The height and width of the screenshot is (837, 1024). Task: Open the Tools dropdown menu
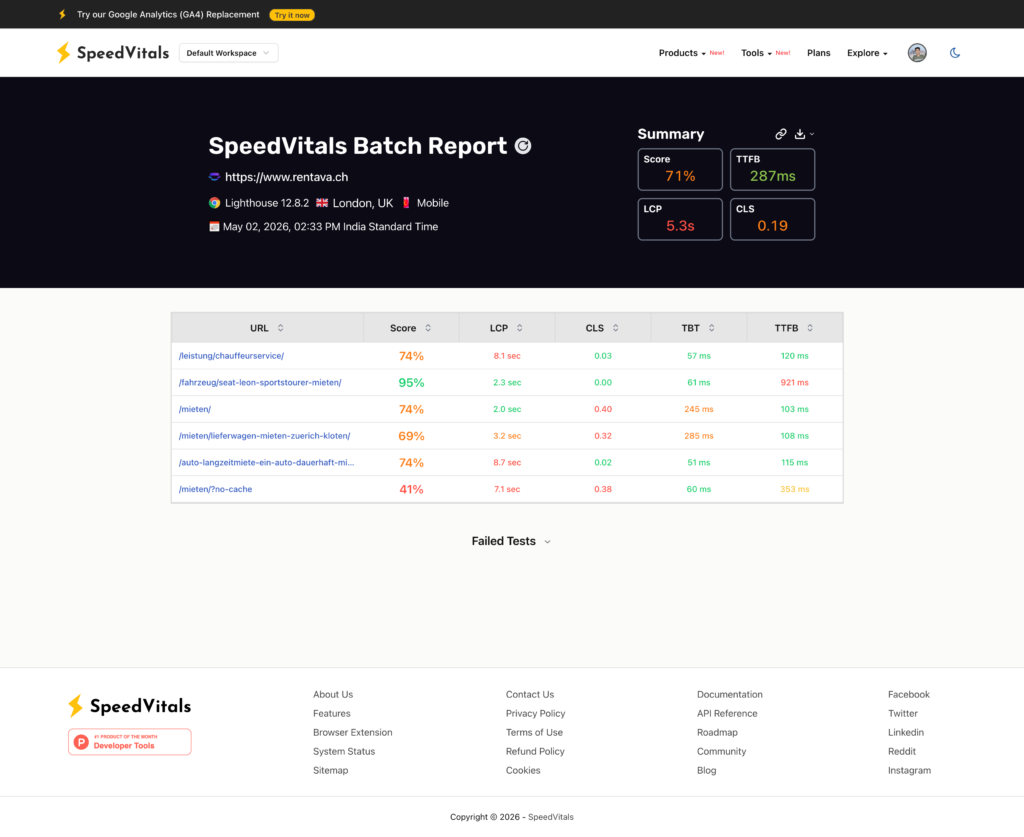[x=756, y=53]
